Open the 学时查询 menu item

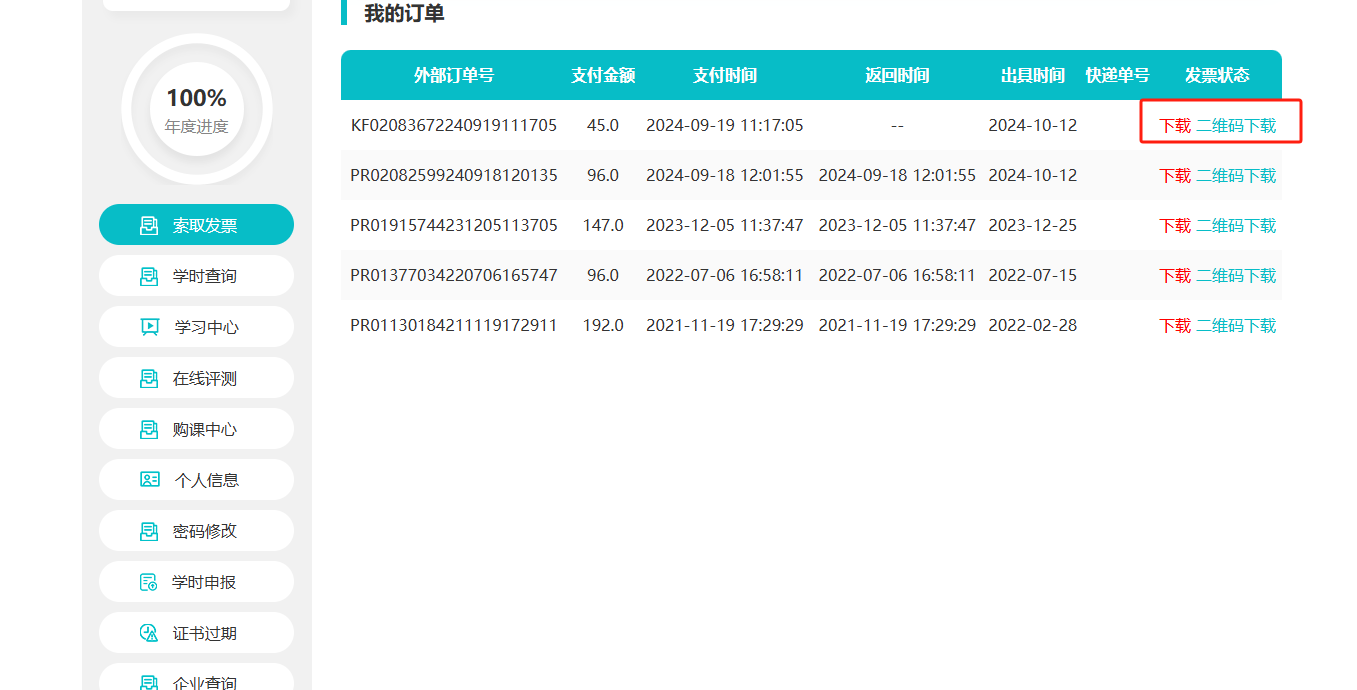[196, 276]
